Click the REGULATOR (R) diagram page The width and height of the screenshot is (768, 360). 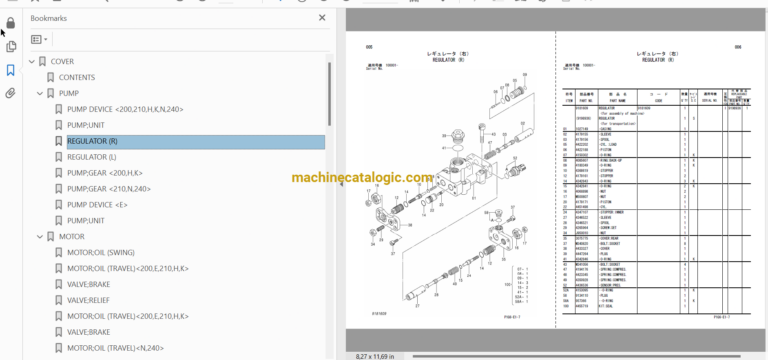point(451,180)
